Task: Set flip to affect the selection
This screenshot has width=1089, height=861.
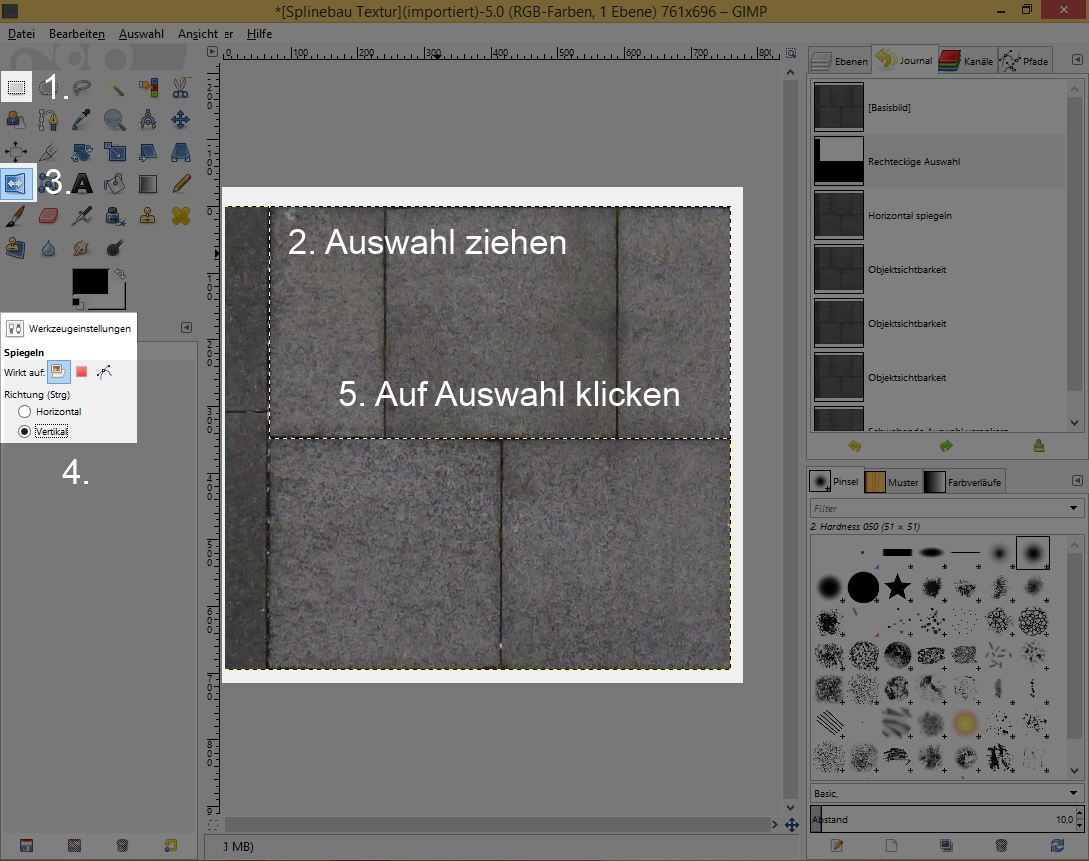Action: pos(82,372)
